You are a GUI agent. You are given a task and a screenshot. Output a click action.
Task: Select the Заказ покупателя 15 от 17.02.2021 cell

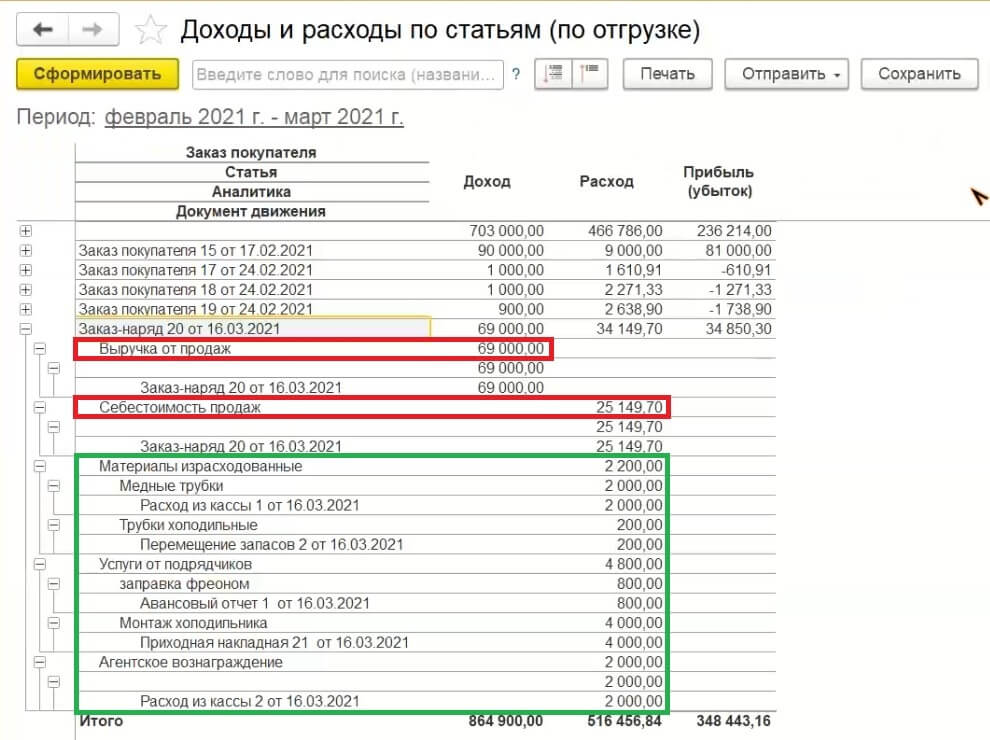pos(253,251)
